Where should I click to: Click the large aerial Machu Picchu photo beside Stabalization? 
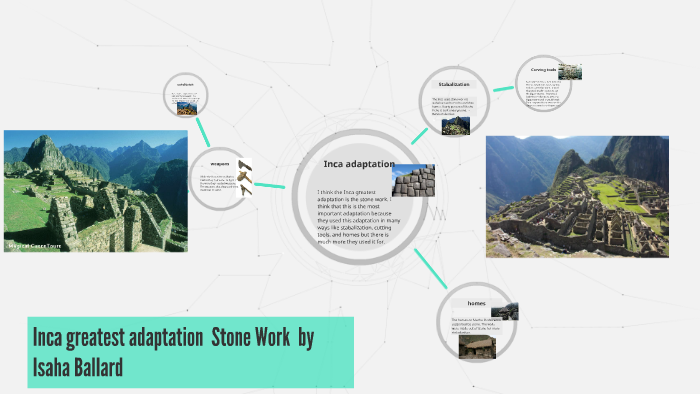click(577, 197)
